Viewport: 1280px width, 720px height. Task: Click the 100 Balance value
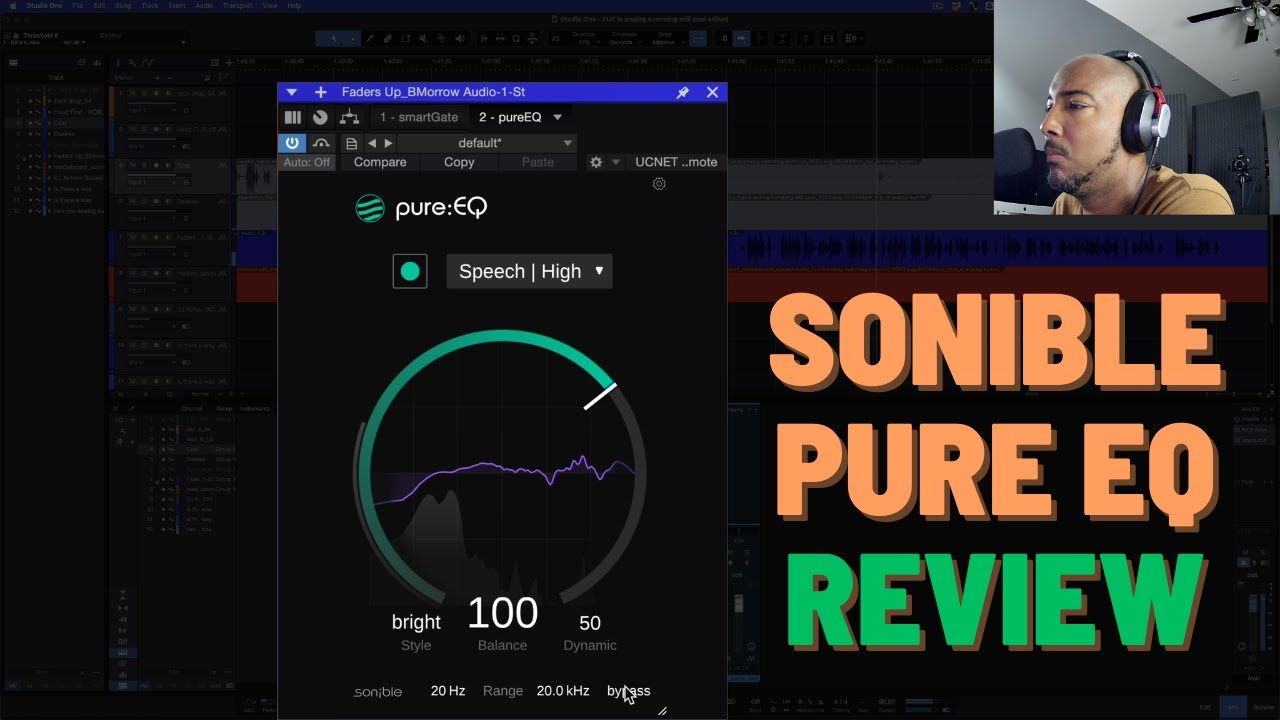502,613
